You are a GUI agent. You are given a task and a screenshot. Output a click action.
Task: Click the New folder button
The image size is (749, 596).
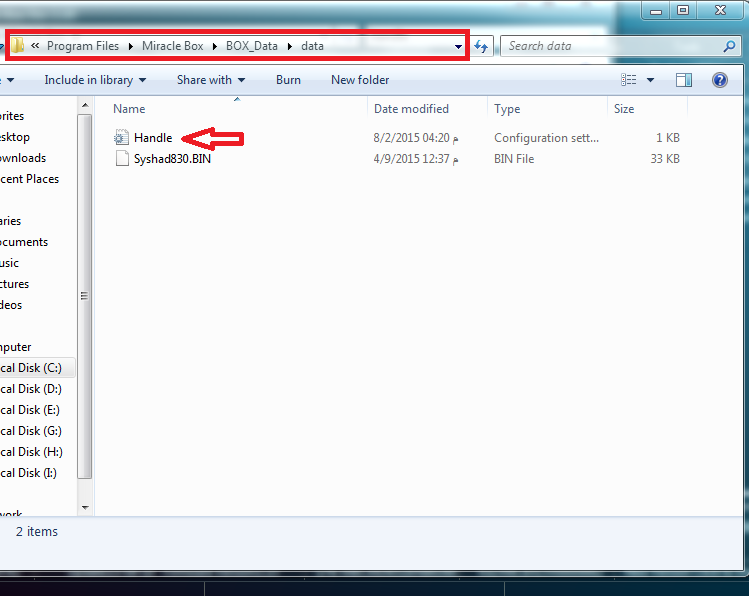(x=360, y=80)
